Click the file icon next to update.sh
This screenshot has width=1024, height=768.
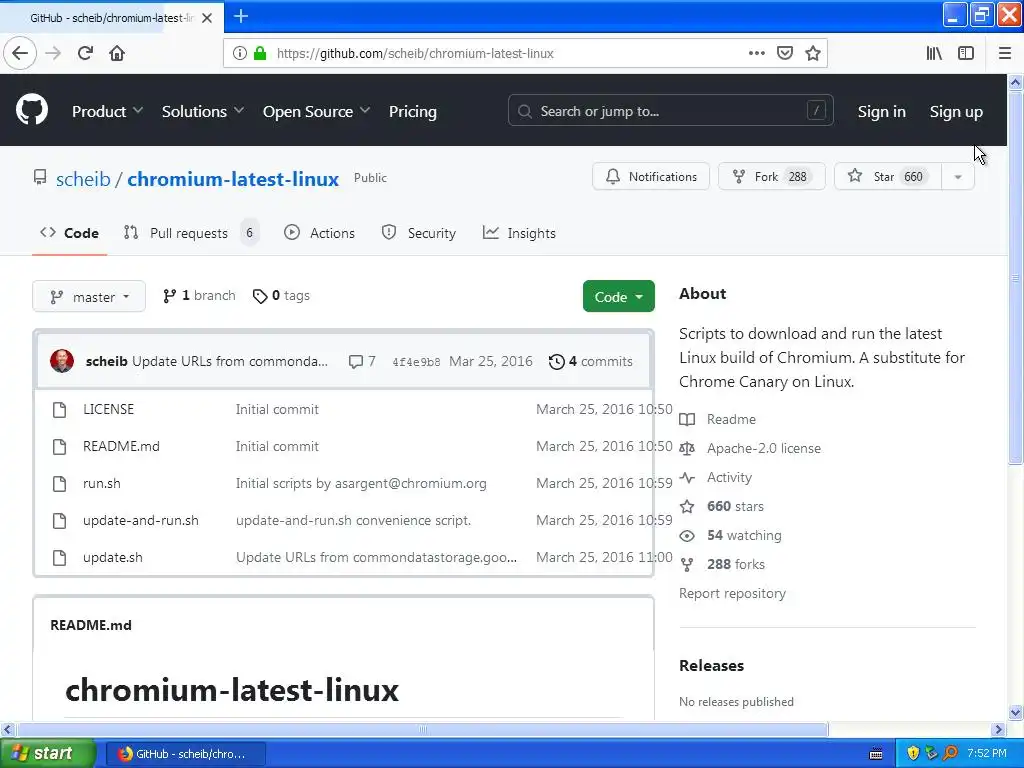pyautogui.click(x=59, y=558)
